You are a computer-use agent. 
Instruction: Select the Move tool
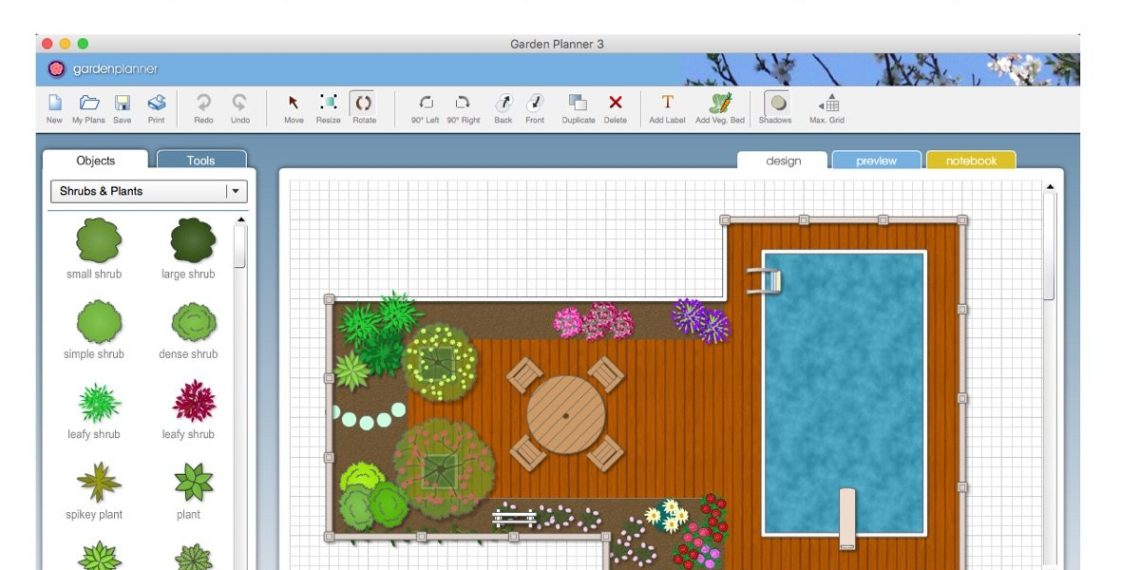pos(293,104)
